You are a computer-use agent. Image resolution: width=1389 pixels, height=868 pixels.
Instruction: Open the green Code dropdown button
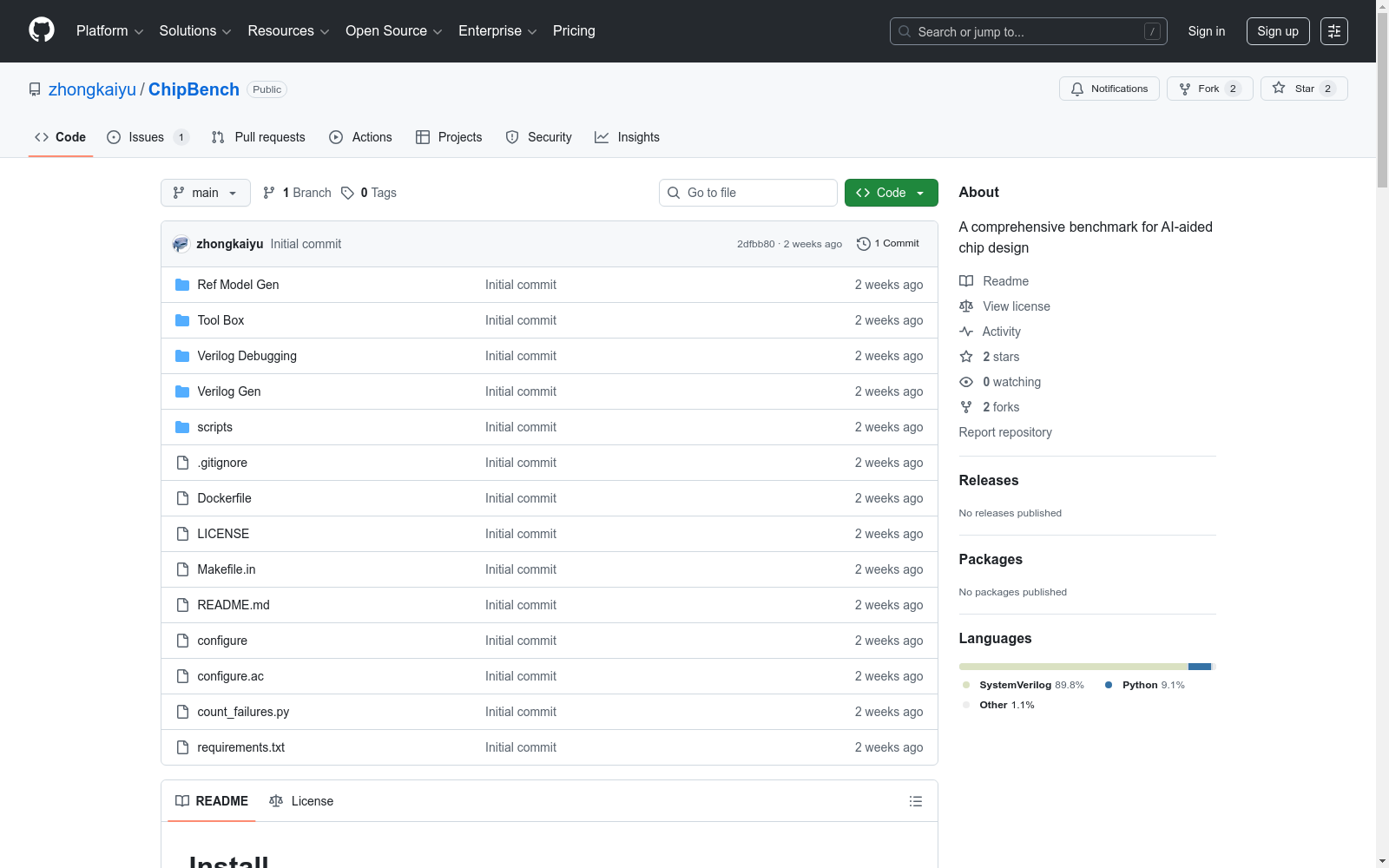(891, 193)
